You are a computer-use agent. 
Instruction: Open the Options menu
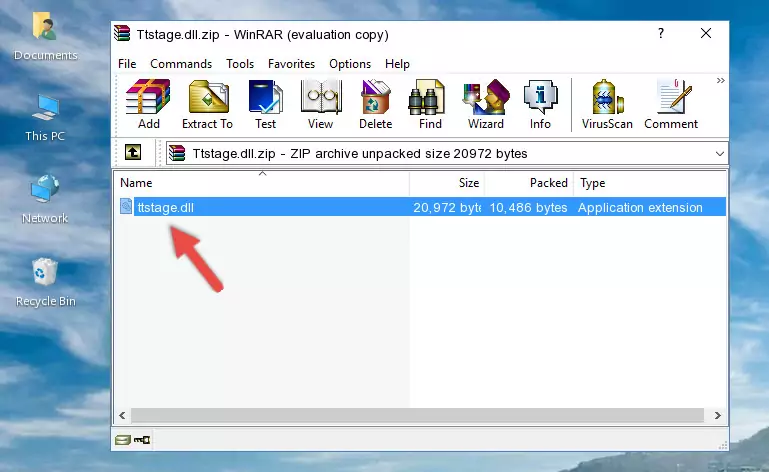(x=350, y=64)
